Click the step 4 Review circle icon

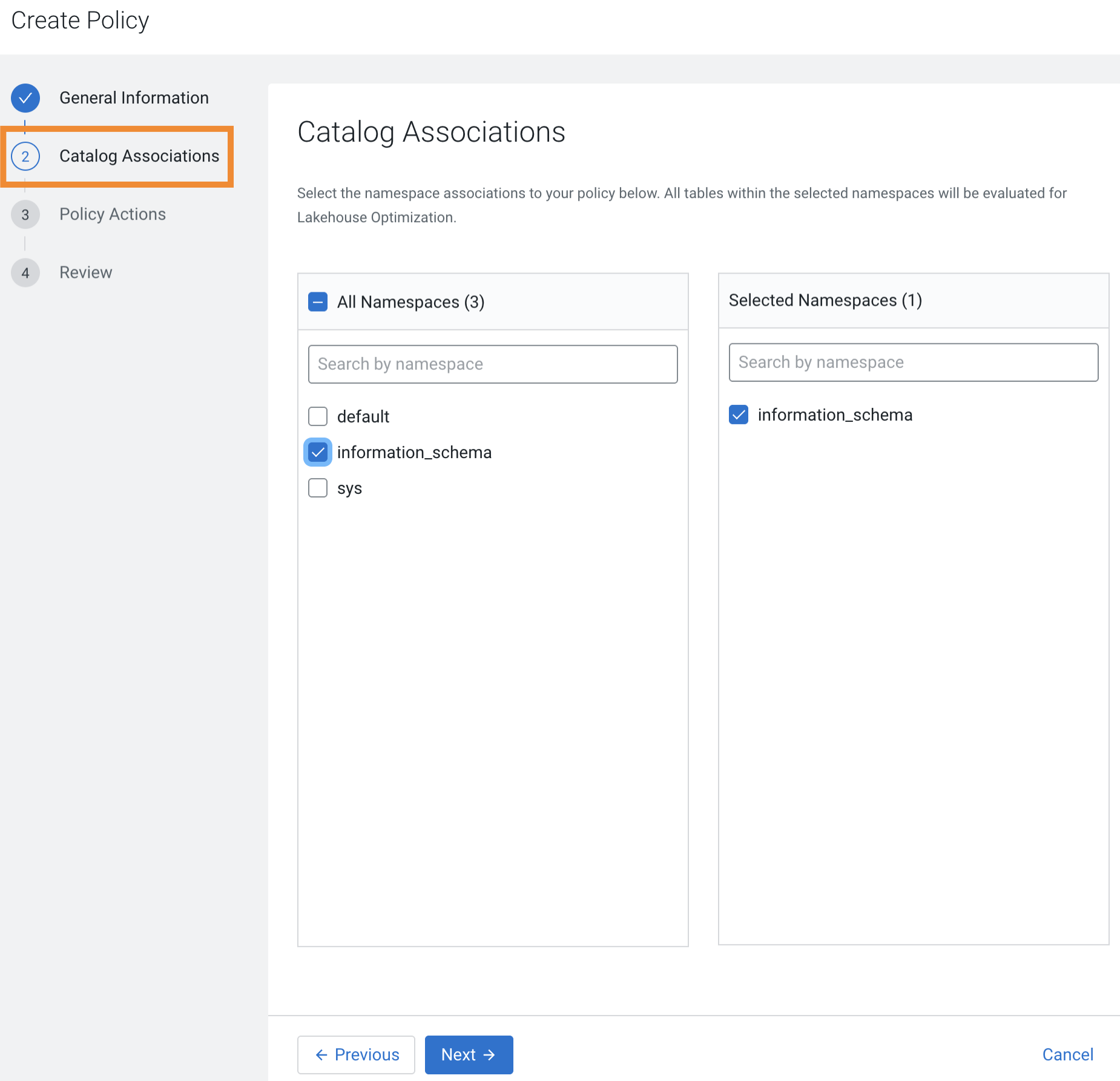pos(25,272)
